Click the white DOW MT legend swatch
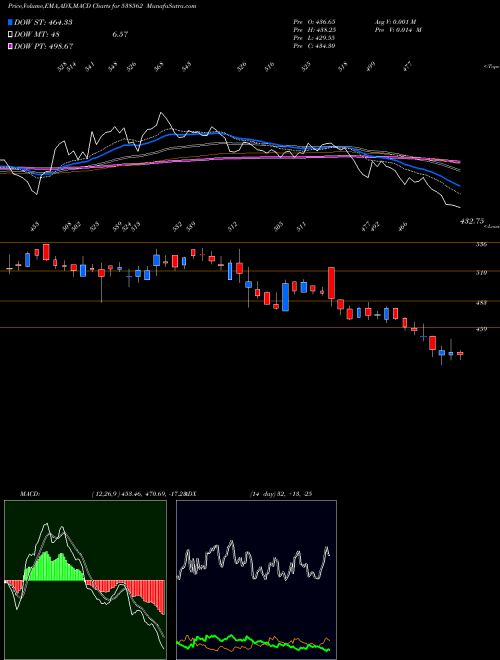Viewport: 500px width, 660px height. (x=10, y=34)
